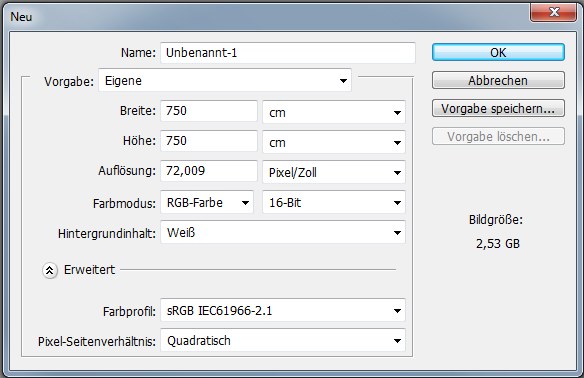Open the RGB-Farbe color mode dropdown

207,202
